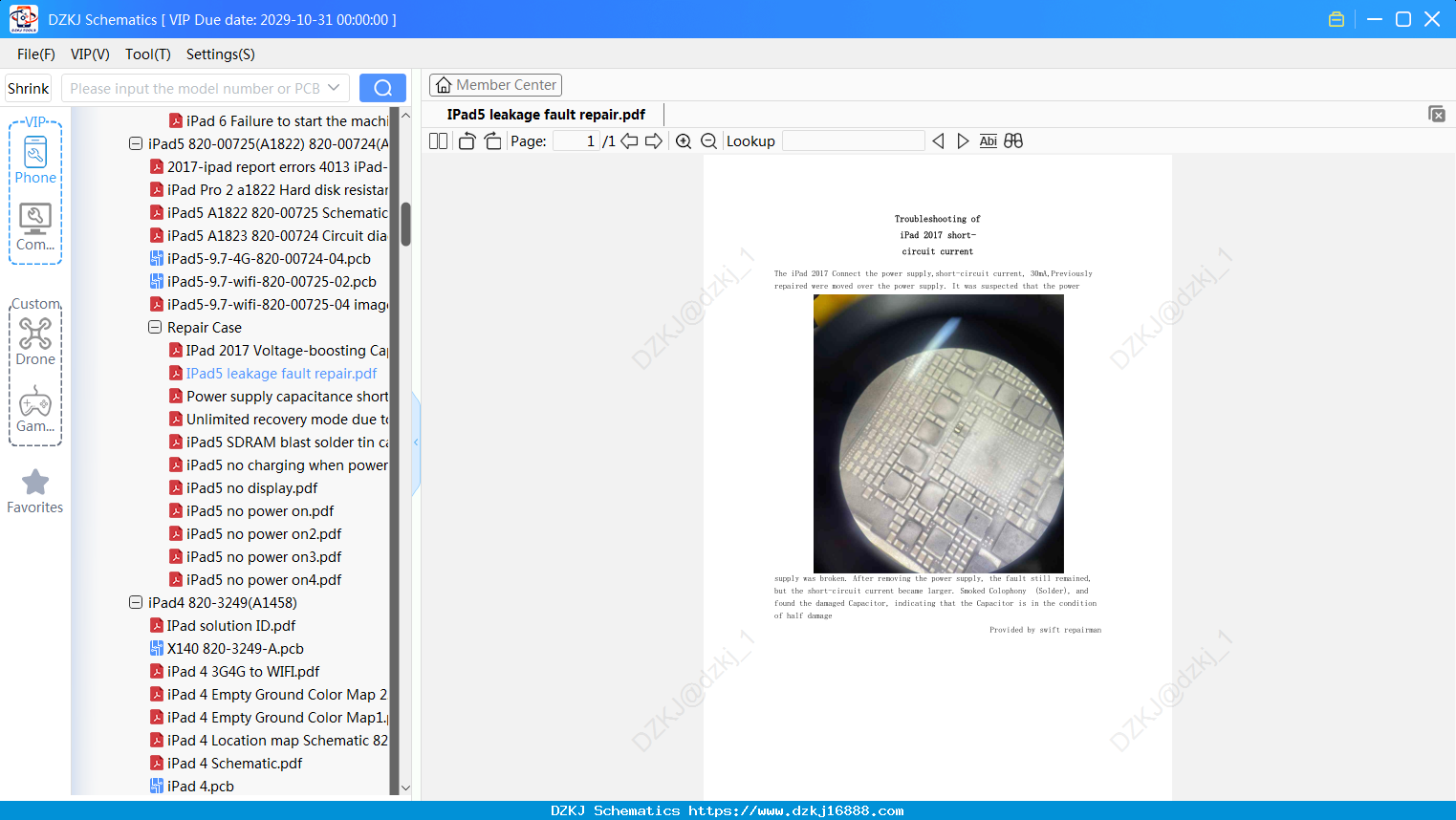This screenshot has width=1456, height=820.
Task: Open the Drone category
Action: point(35,342)
